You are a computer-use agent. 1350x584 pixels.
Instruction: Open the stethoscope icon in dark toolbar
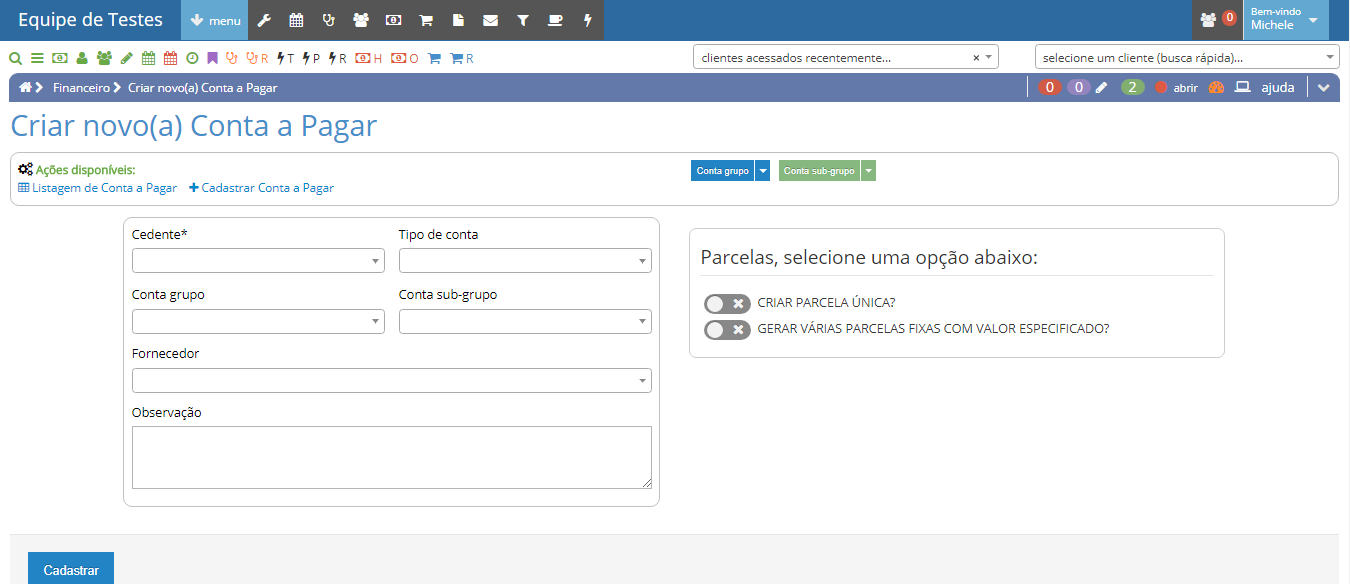pos(328,20)
